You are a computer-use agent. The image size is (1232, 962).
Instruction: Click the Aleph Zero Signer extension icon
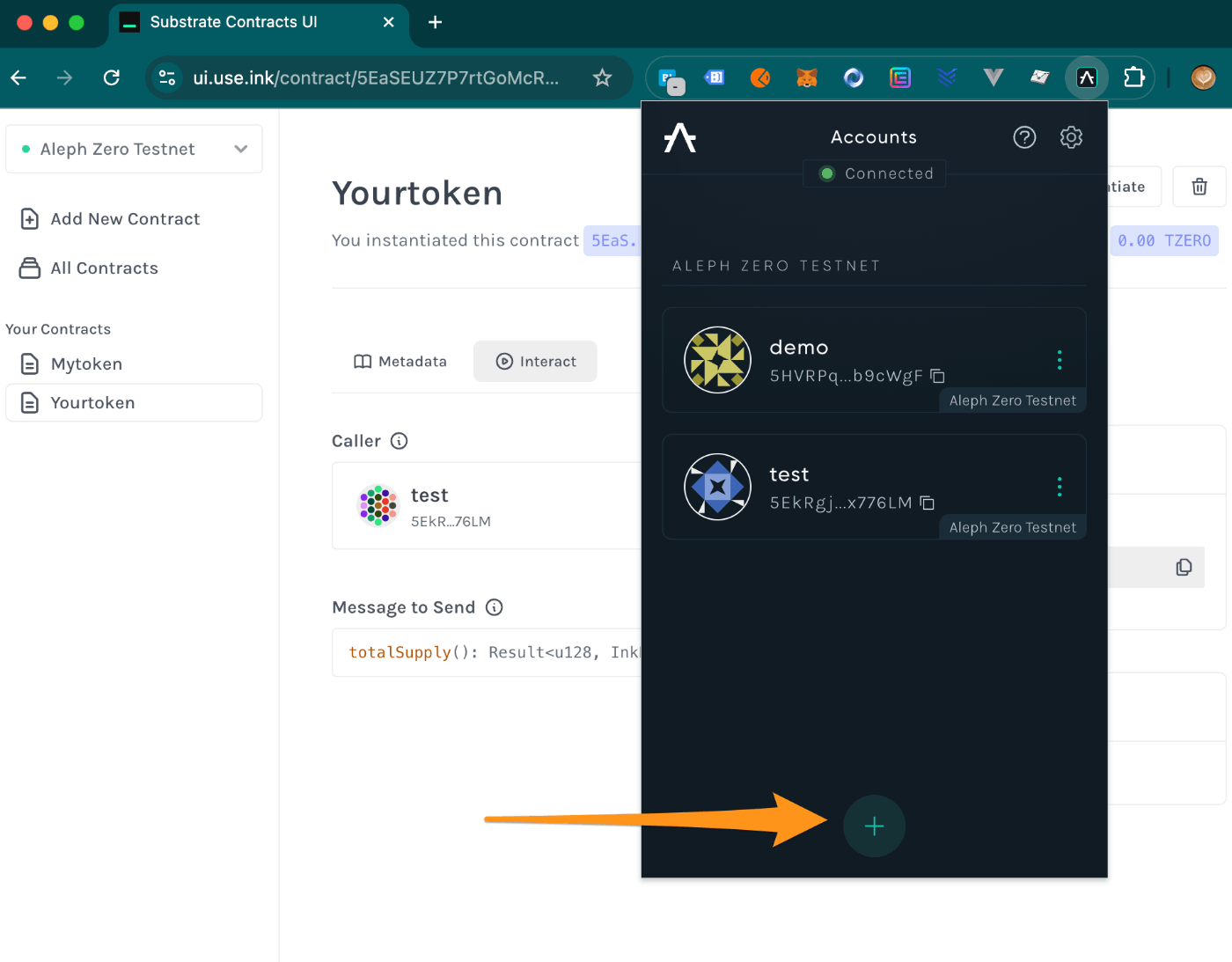click(1087, 77)
